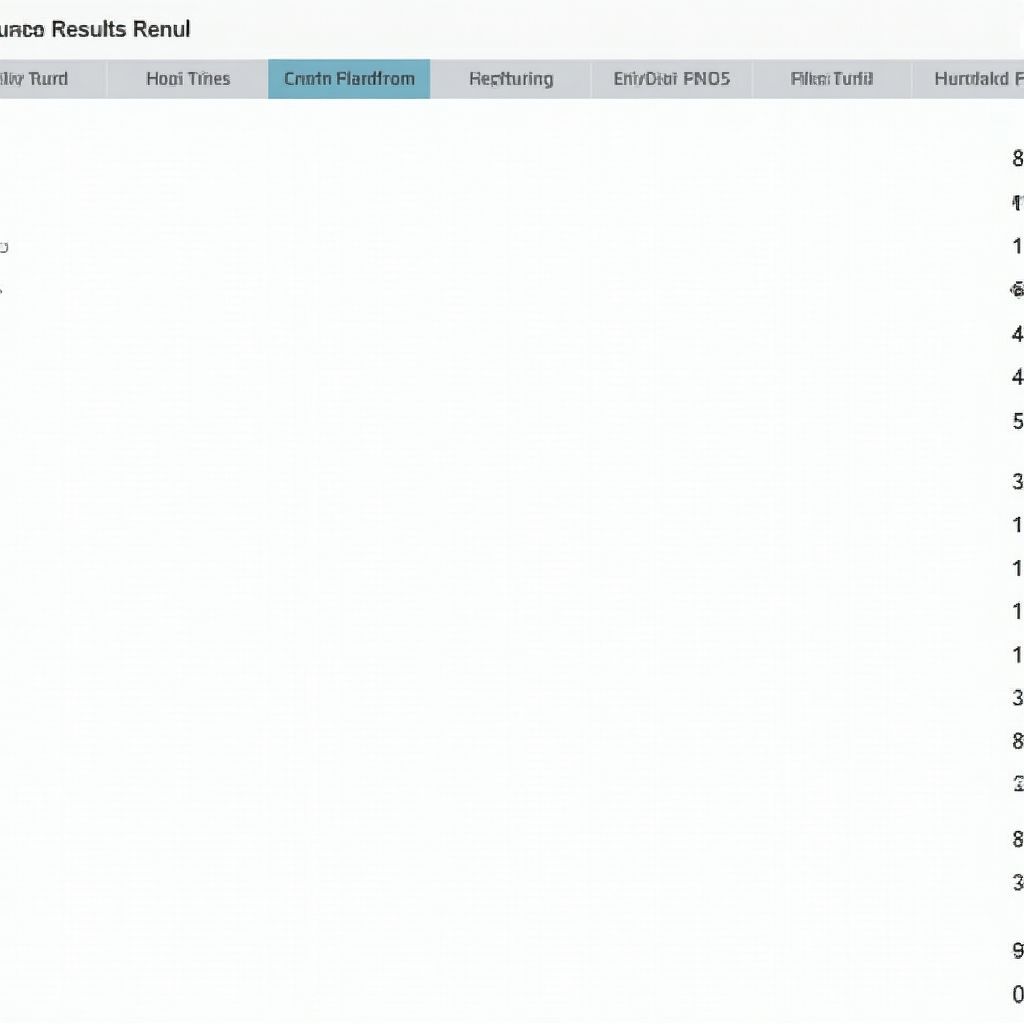Click the value 3 directly above the 9

click(1017, 882)
